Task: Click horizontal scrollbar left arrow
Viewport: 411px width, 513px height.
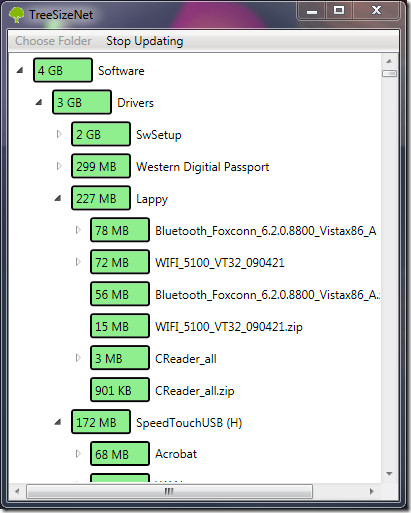Action: click(17, 491)
